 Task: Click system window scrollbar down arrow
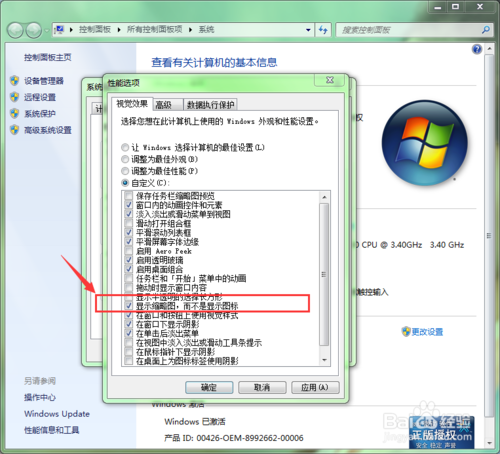[489, 443]
